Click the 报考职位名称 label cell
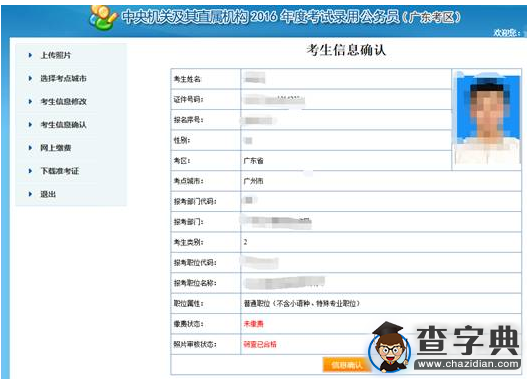 206,283
